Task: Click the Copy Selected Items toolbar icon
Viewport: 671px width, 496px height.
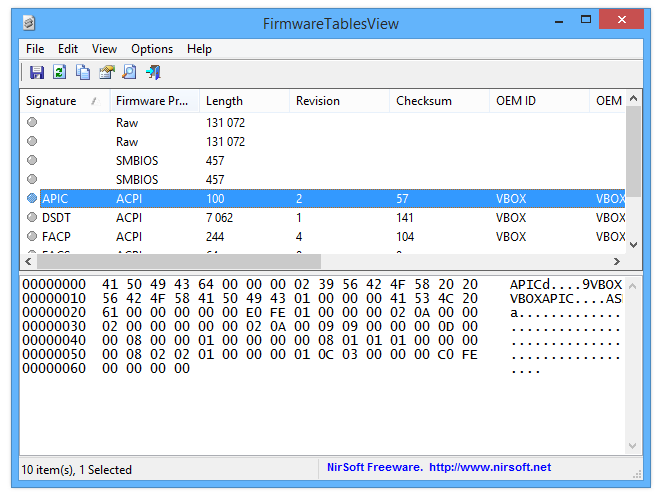Action: (83, 72)
